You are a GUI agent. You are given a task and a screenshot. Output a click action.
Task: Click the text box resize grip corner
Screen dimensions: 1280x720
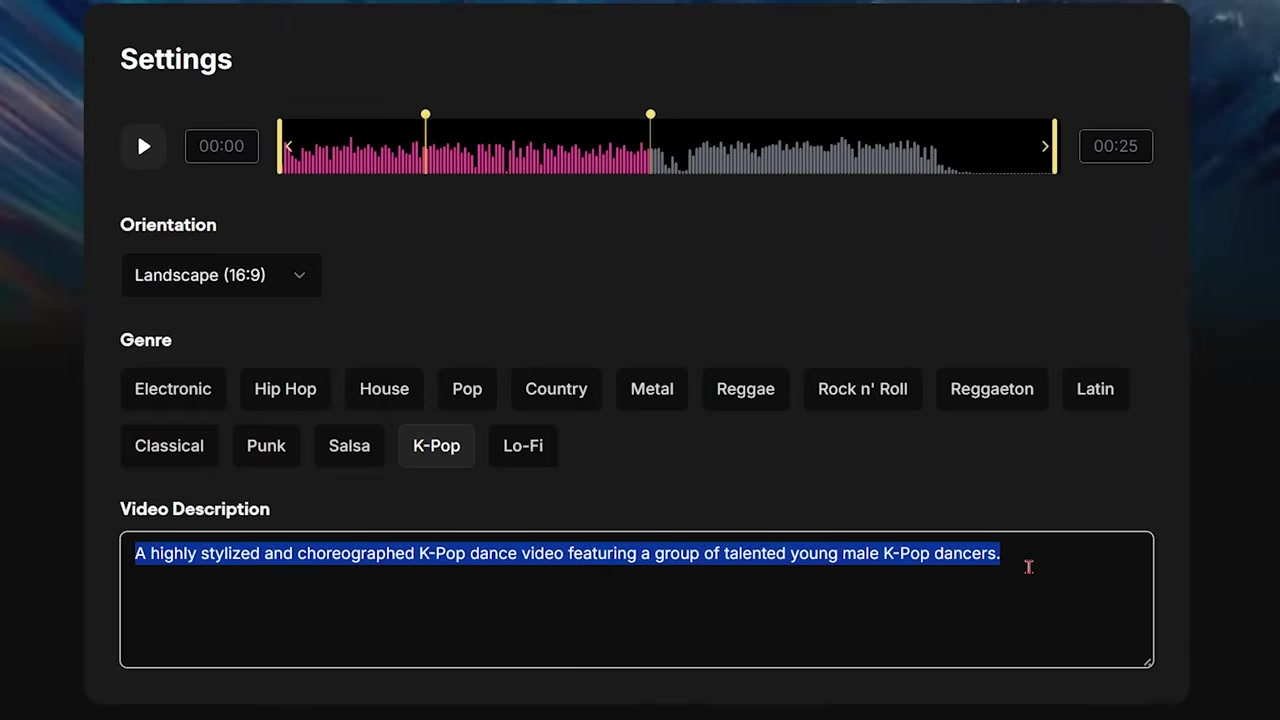(1147, 660)
